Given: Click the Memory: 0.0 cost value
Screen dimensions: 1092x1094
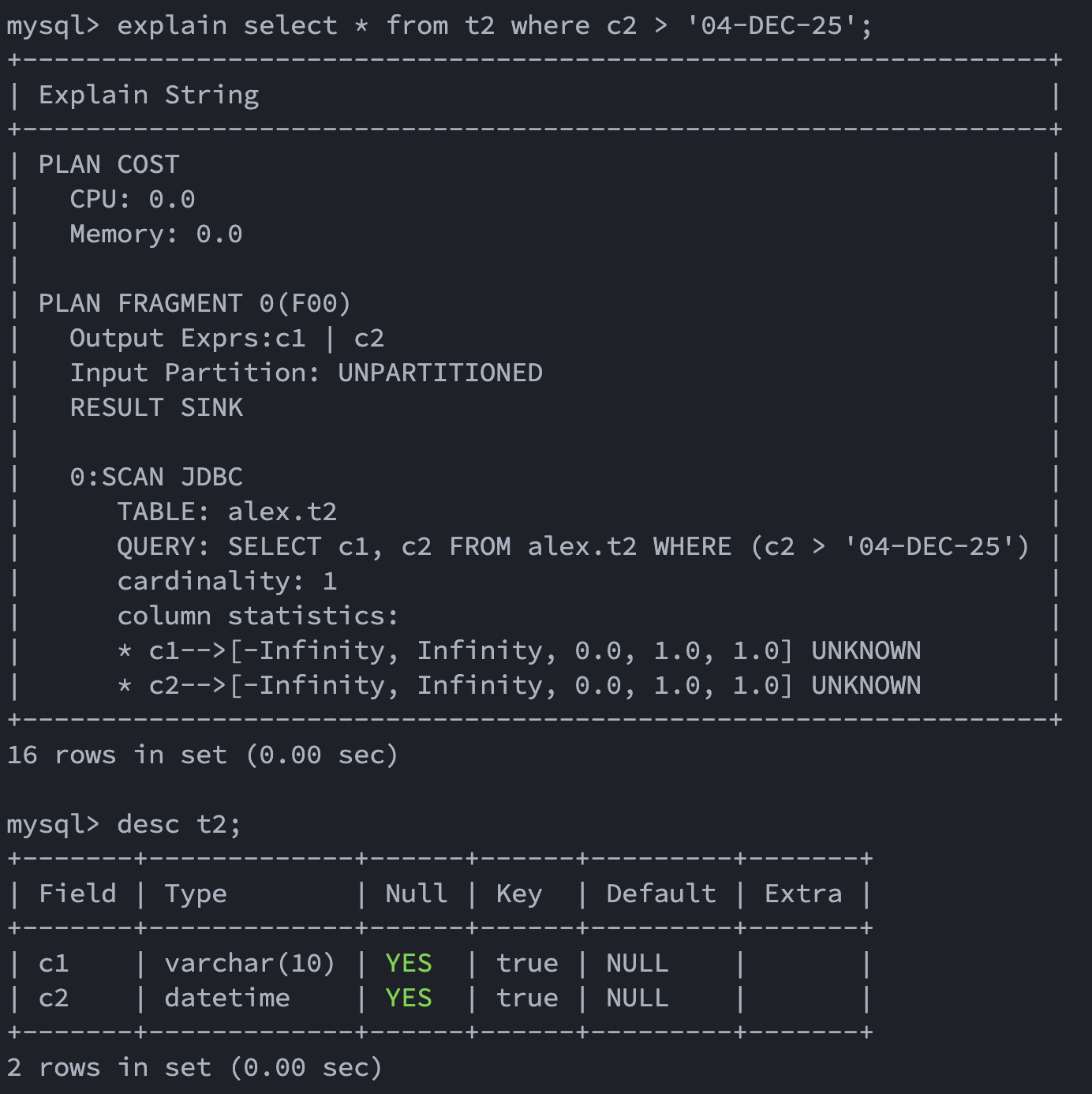Looking at the screenshot, I should 156,234.
